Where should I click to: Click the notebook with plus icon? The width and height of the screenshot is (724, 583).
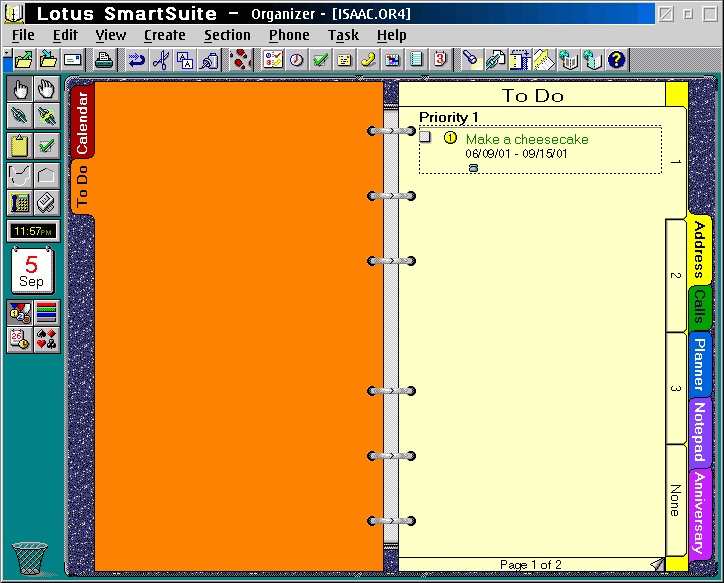pos(520,60)
